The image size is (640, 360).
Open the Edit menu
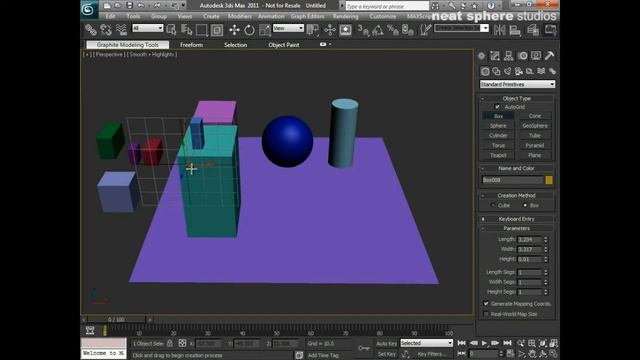coord(110,17)
